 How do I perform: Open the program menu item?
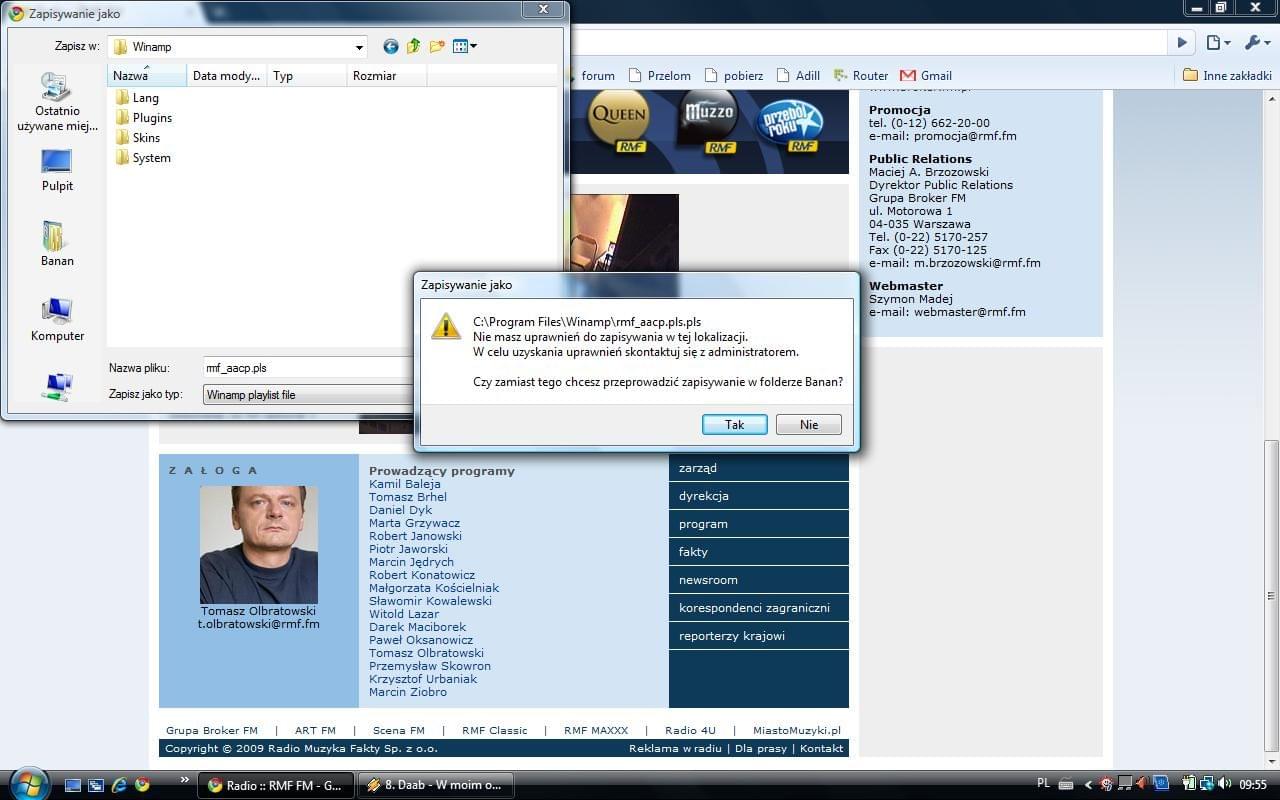[759, 524]
